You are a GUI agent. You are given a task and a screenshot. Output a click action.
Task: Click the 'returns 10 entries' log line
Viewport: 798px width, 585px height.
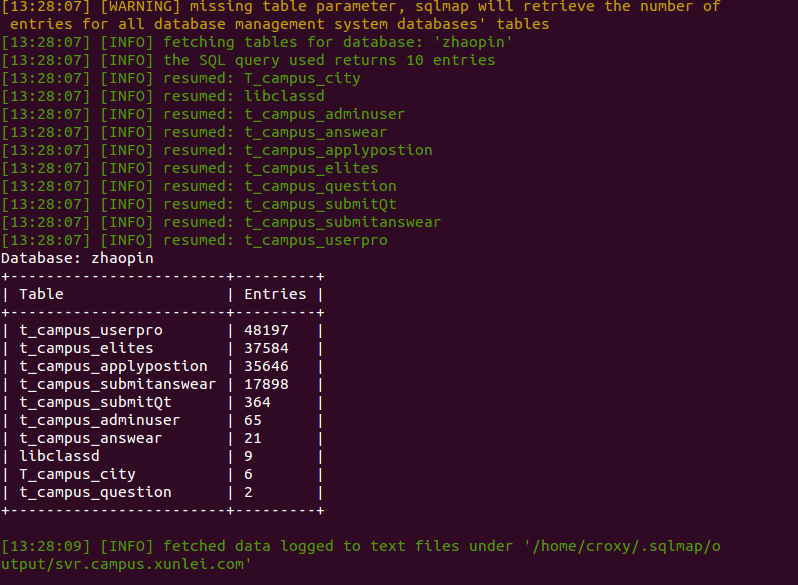point(248,60)
